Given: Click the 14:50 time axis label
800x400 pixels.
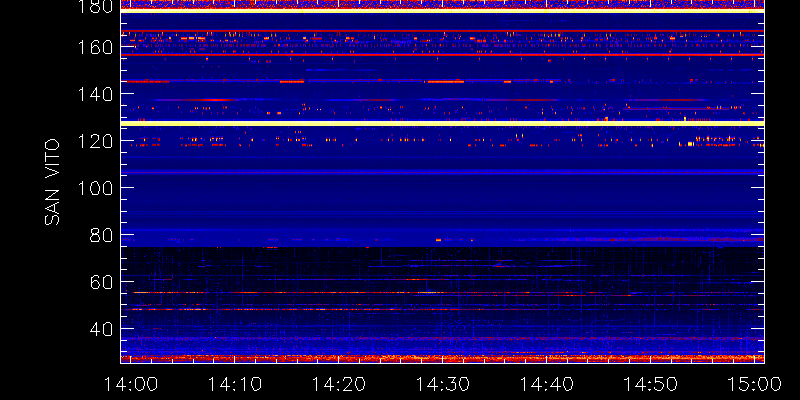Looking at the screenshot, I should coord(651,384).
